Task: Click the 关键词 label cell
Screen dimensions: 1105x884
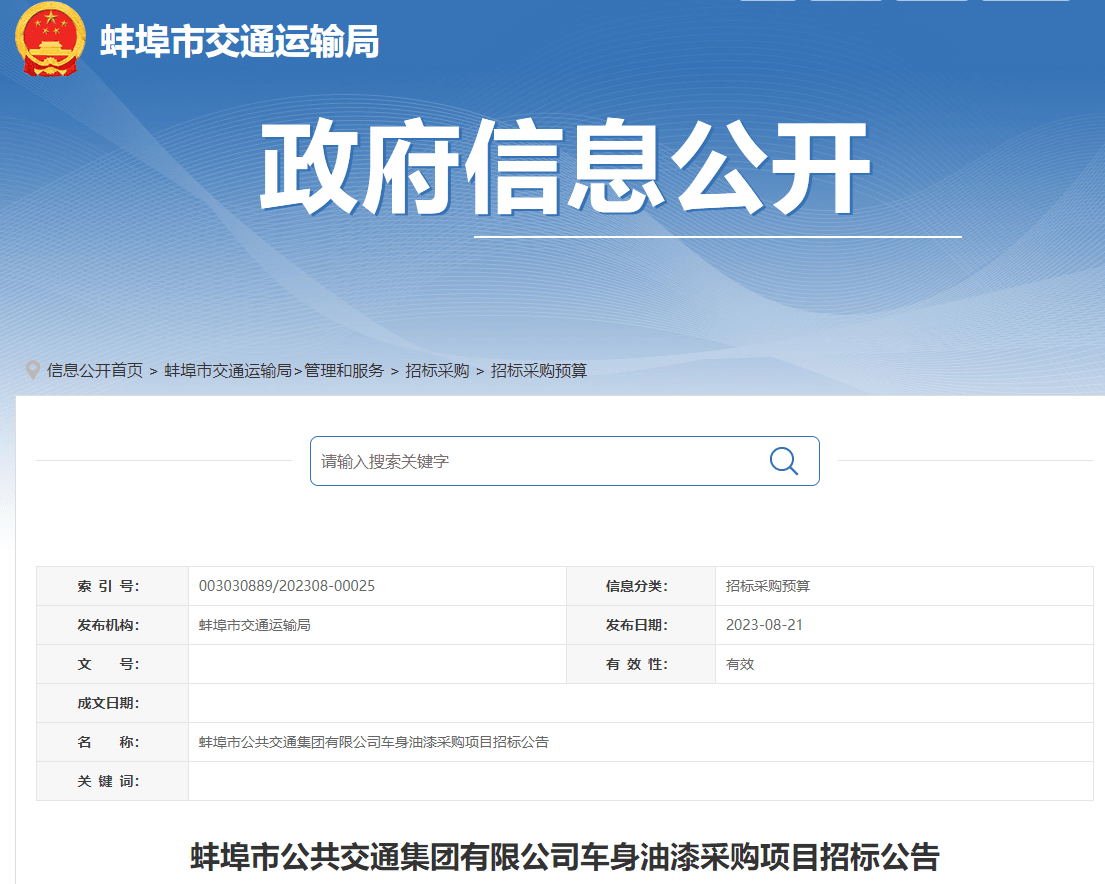Action: [109, 781]
